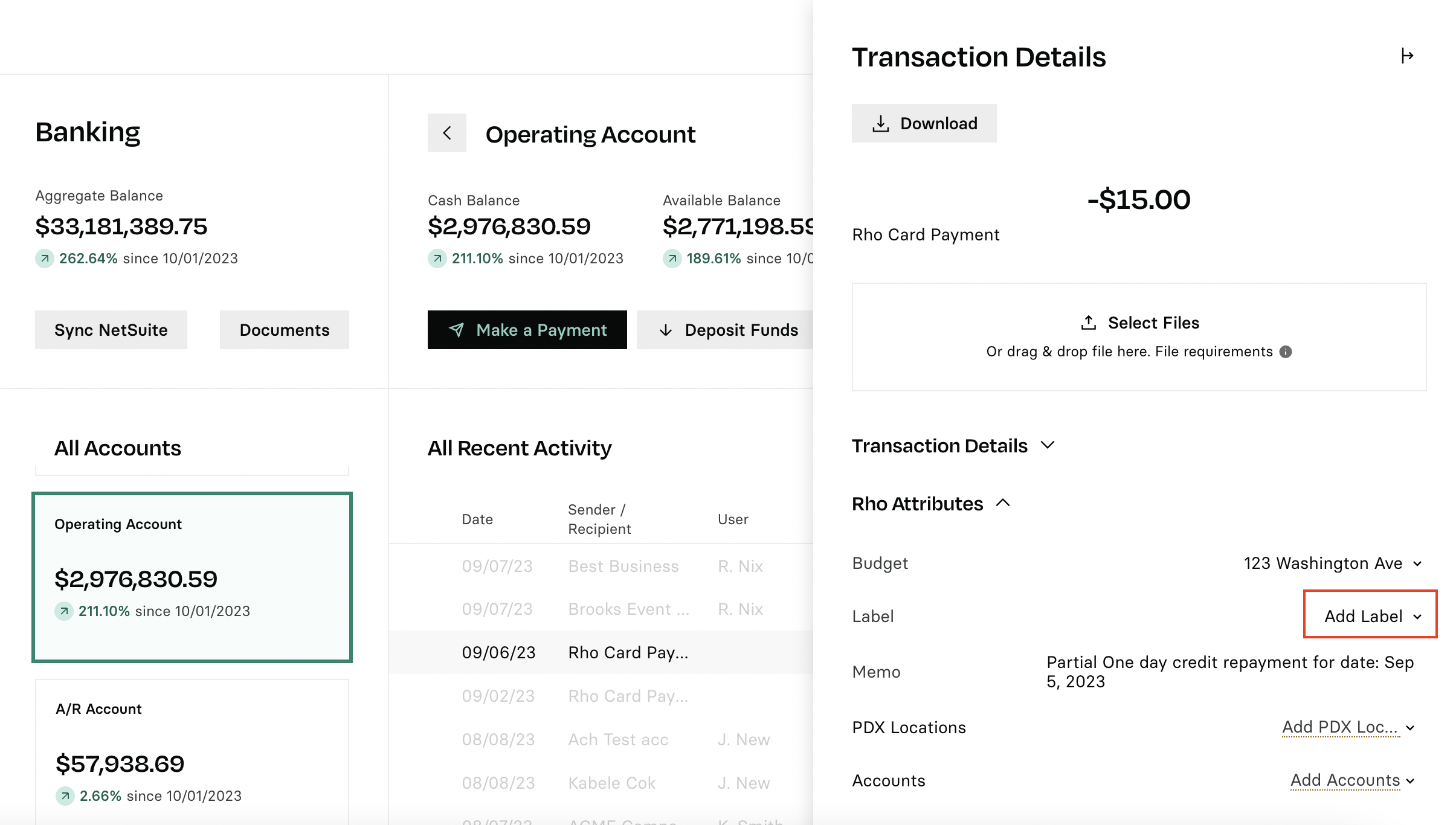This screenshot has width=1456, height=825.
Task: Click the back arrow beside Operating Account
Action: pos(446,133)
